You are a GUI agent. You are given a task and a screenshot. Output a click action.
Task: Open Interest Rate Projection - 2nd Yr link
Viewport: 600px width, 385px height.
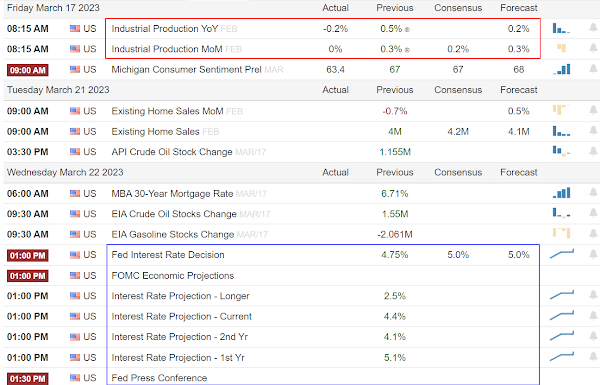(180, 337)
